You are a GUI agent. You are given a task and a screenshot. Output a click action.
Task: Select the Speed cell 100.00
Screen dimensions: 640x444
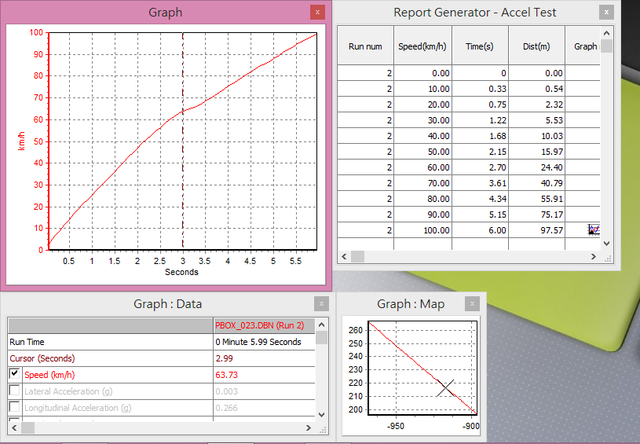pyautogui.click(x=422, y=230)
